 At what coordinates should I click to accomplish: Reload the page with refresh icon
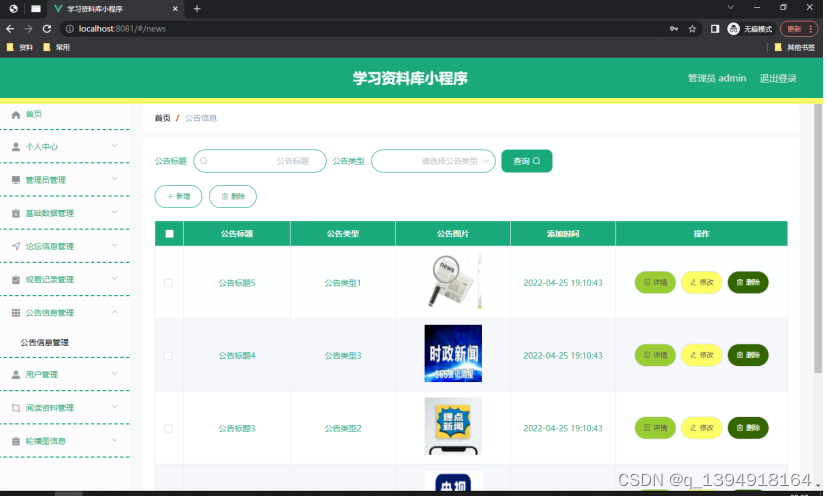pos(47,29)
